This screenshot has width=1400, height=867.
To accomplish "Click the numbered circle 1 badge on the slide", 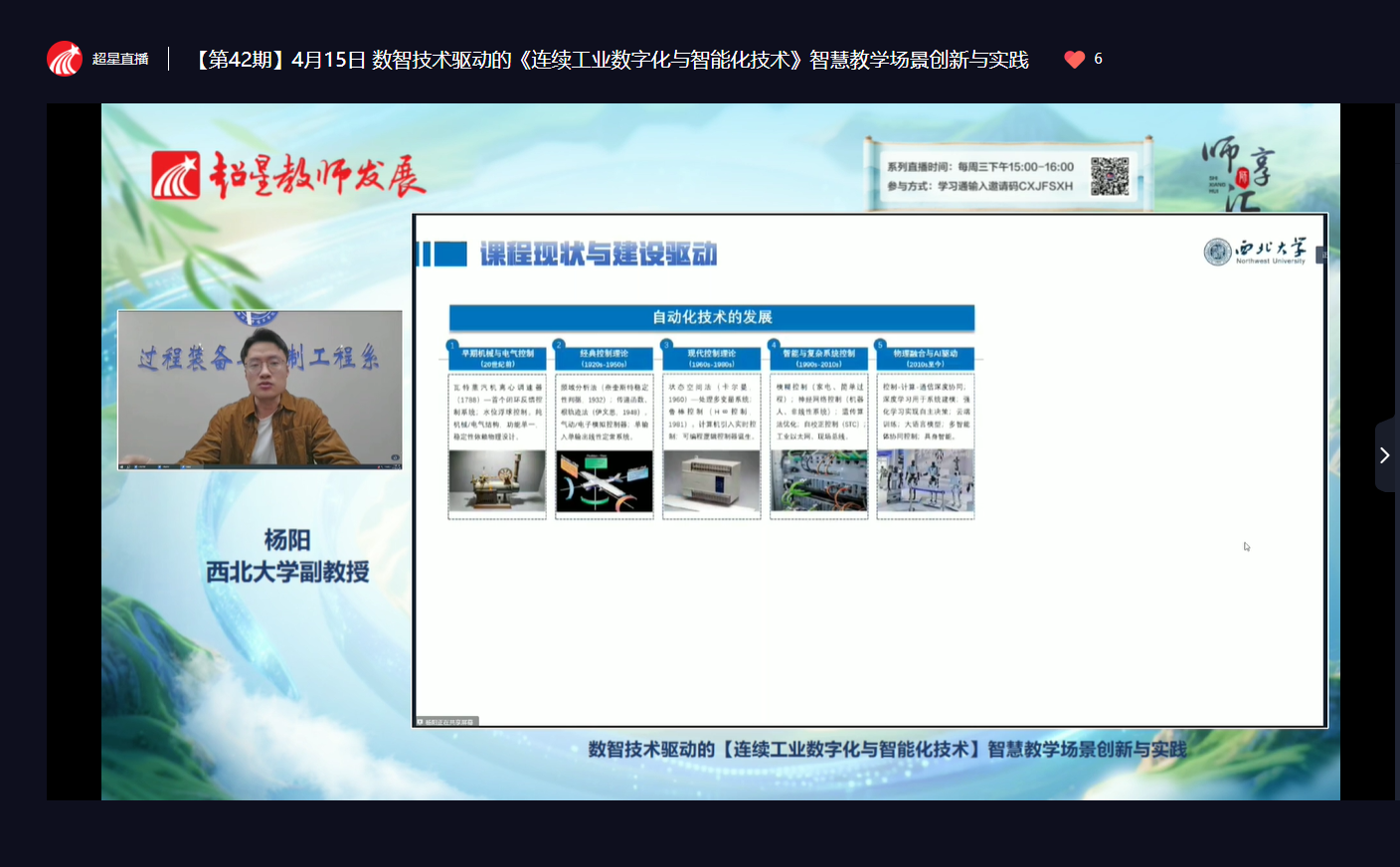I will (452, 345).
